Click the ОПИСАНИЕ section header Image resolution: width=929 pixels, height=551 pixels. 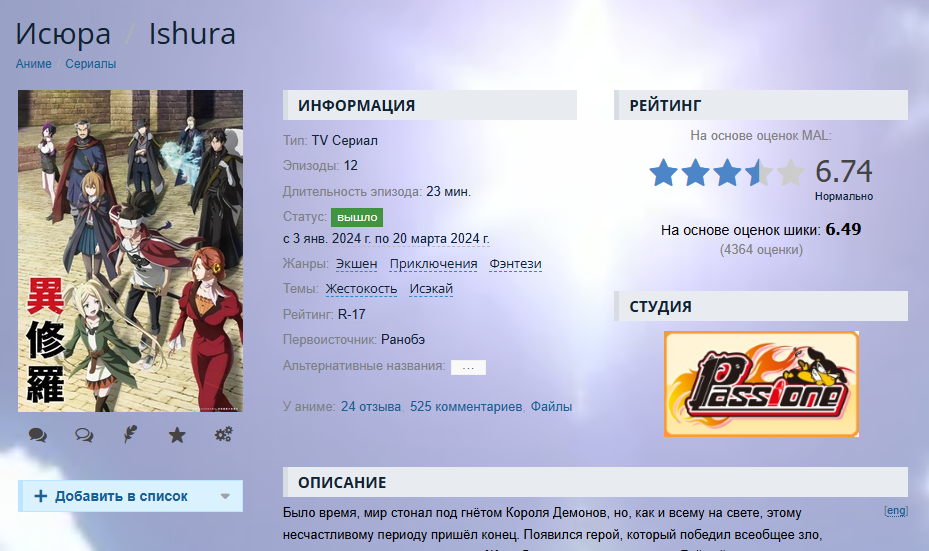[595, 482]
